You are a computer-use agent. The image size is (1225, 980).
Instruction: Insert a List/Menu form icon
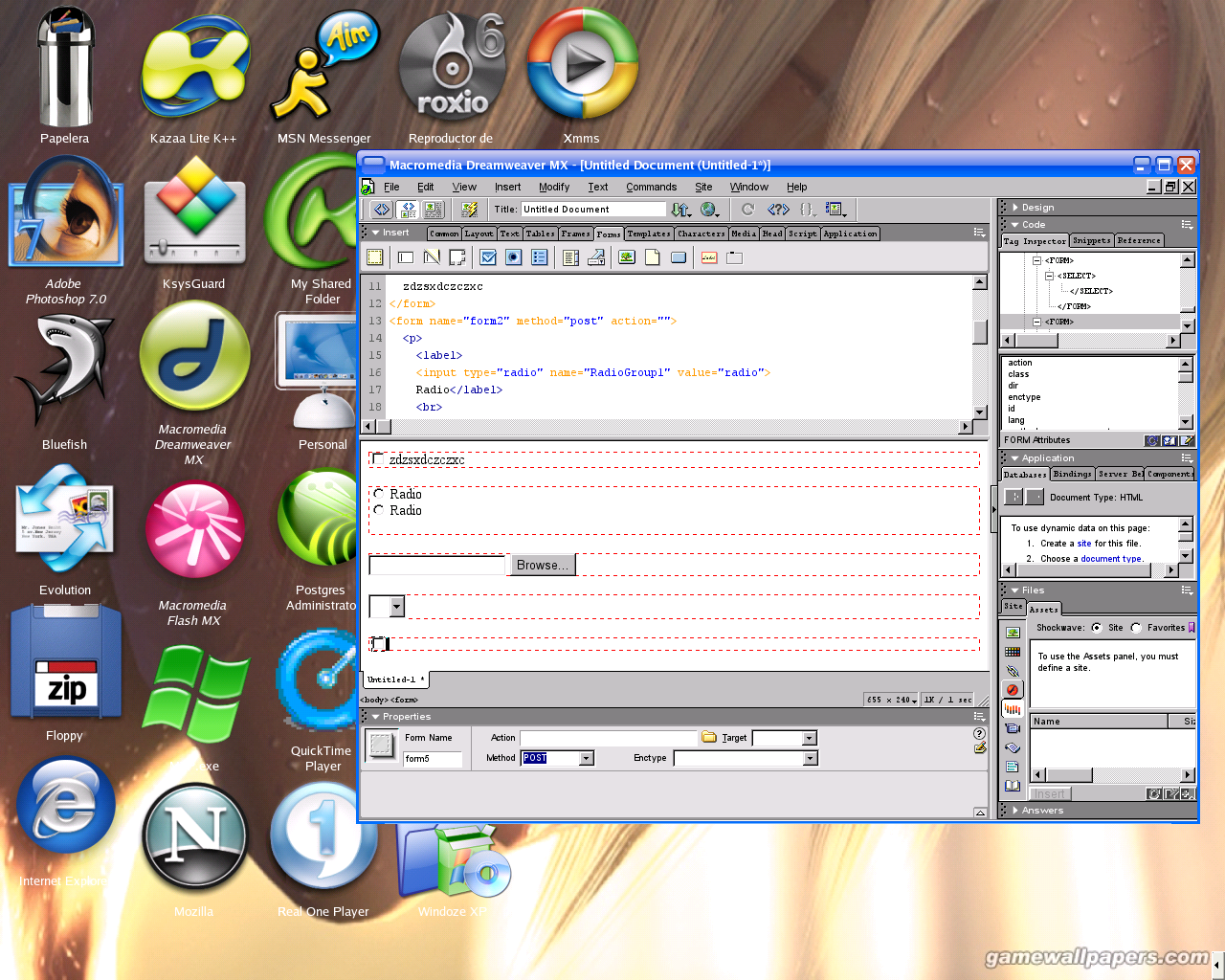(570, 256)
